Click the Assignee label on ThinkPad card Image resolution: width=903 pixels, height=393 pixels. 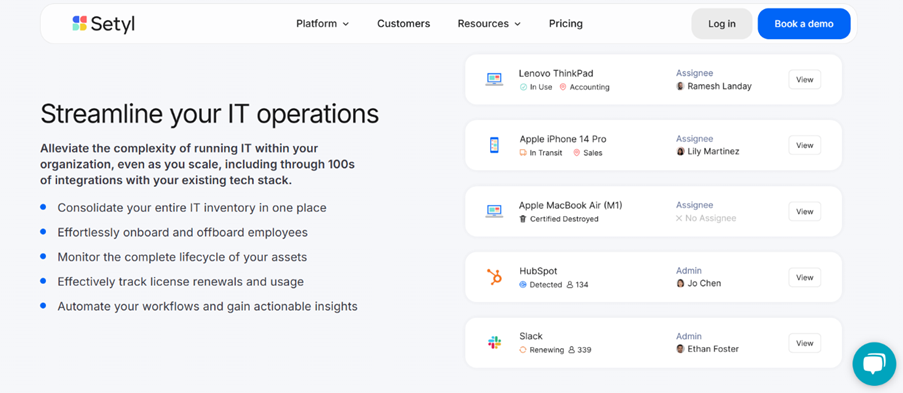point(694,73)
